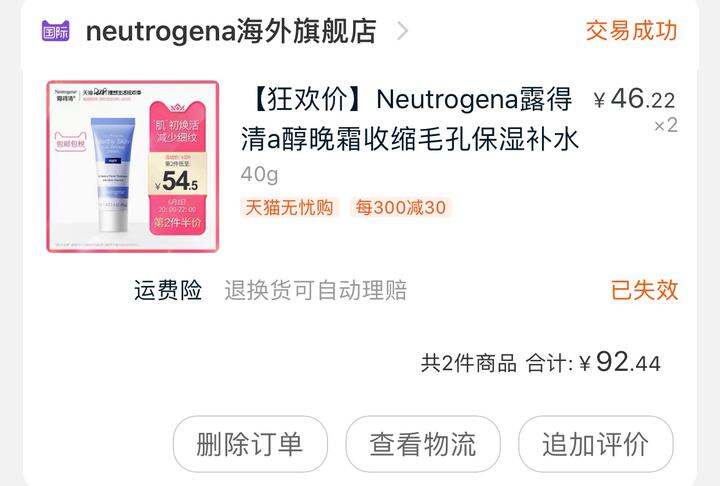Click the 删除订单 button

(x=250, y=444)
